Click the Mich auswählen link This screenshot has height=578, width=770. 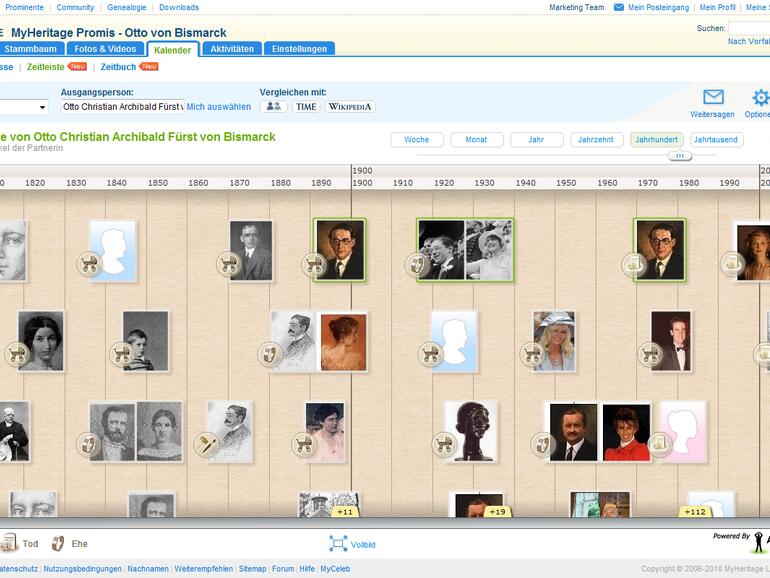pos(219,107)
